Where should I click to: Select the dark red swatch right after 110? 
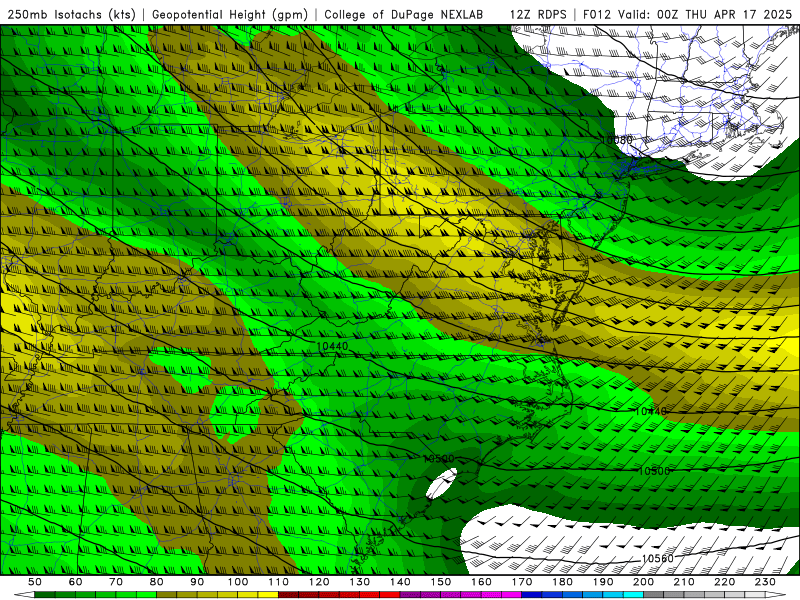point(288,595)
